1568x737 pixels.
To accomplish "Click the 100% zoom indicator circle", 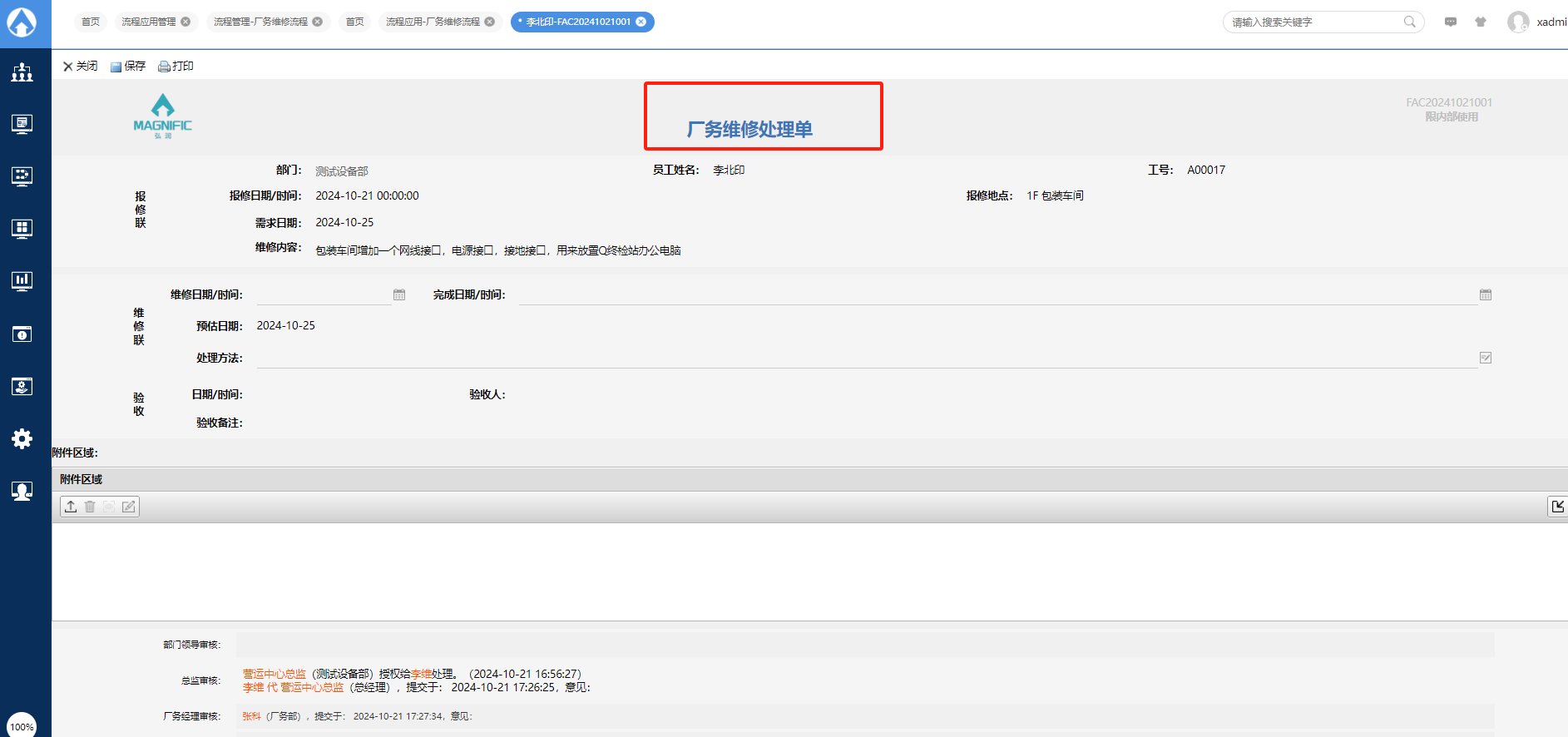I will point(22,726).
